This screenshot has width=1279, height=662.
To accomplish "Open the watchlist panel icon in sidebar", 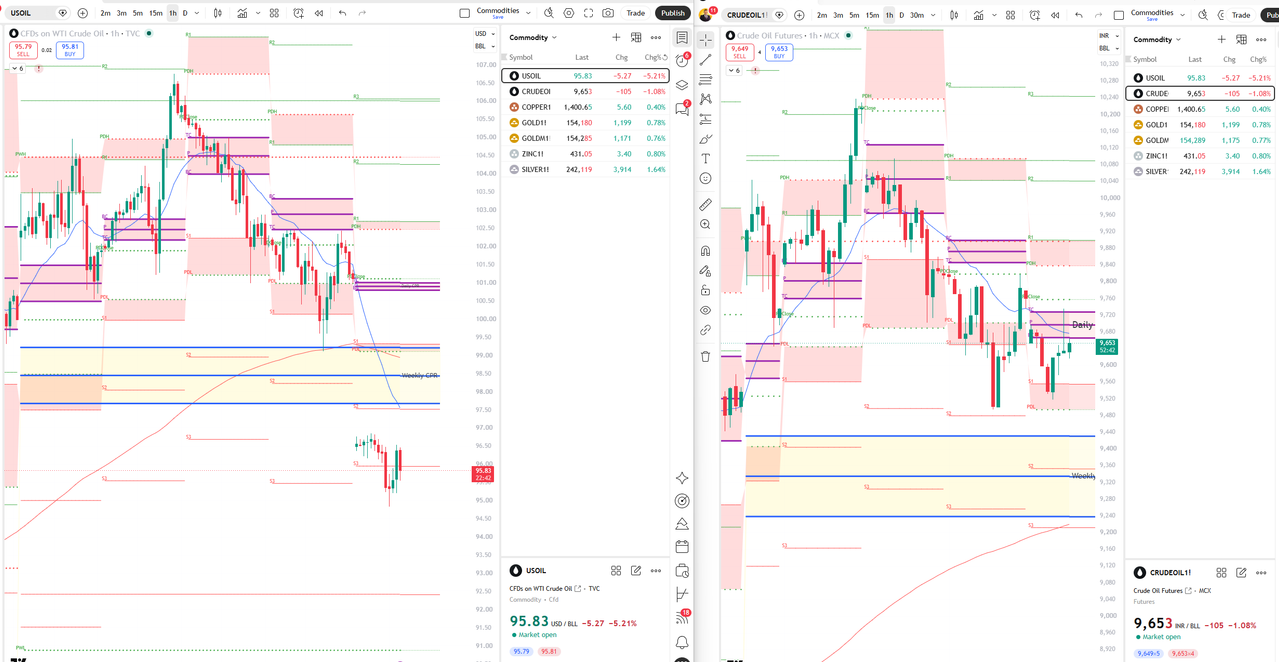I will tap(682, 38).
